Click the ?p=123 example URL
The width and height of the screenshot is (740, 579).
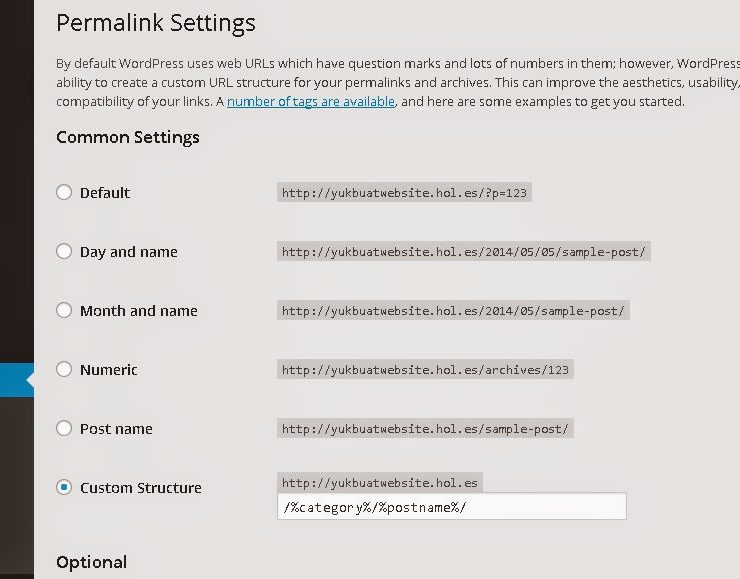tap(404, 193)
